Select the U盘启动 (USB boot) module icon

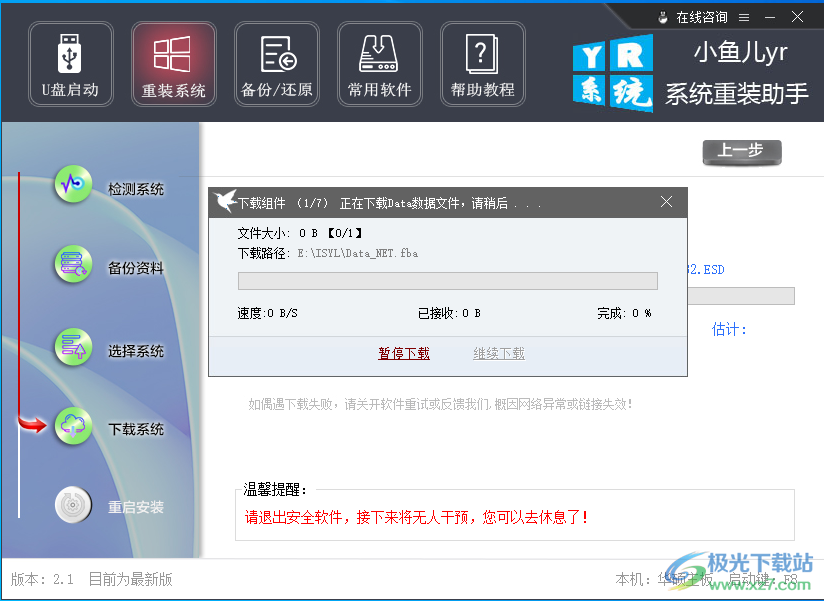click(x=70, y=63)
